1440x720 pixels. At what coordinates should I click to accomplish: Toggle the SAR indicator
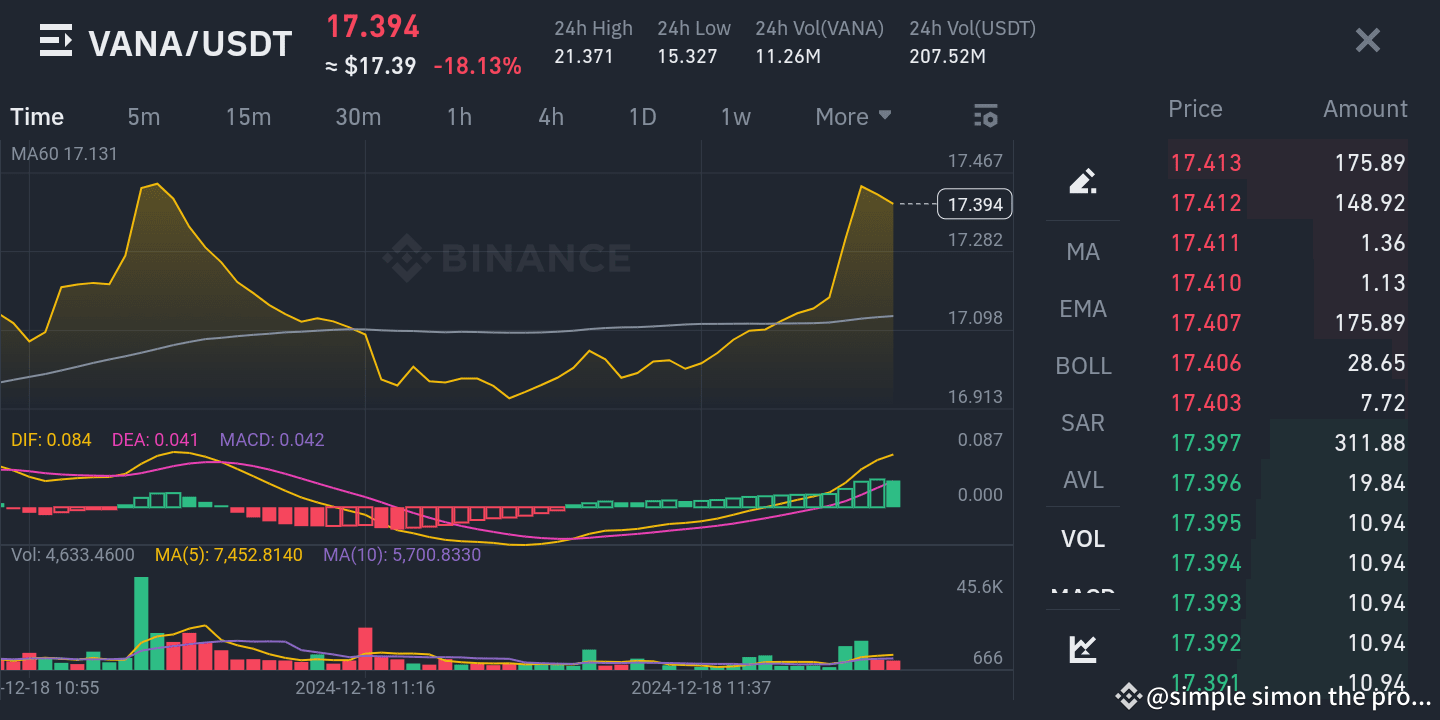pos(1083,423)
